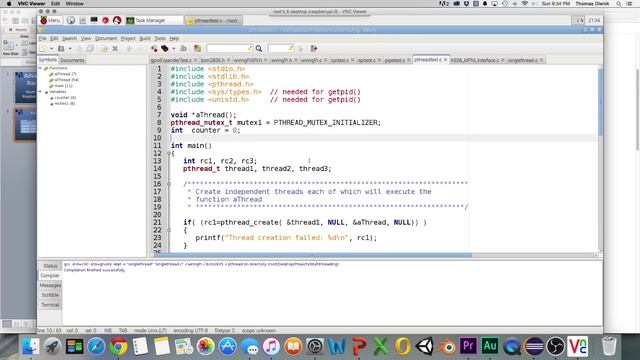Click the Mathematica red icon in Pi panel
Image resolution: width=640 pixels, height=360 pixels.
[x=105, y=20]
